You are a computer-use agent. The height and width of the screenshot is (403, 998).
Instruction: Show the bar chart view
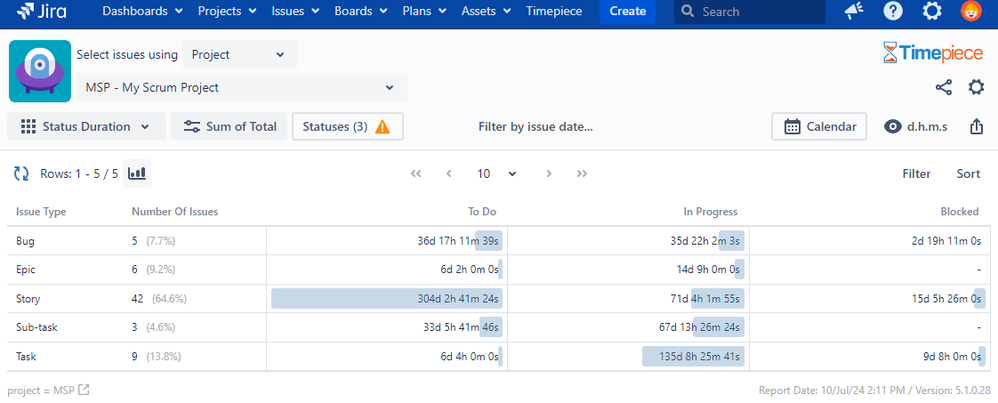click(x=137, y=173)
